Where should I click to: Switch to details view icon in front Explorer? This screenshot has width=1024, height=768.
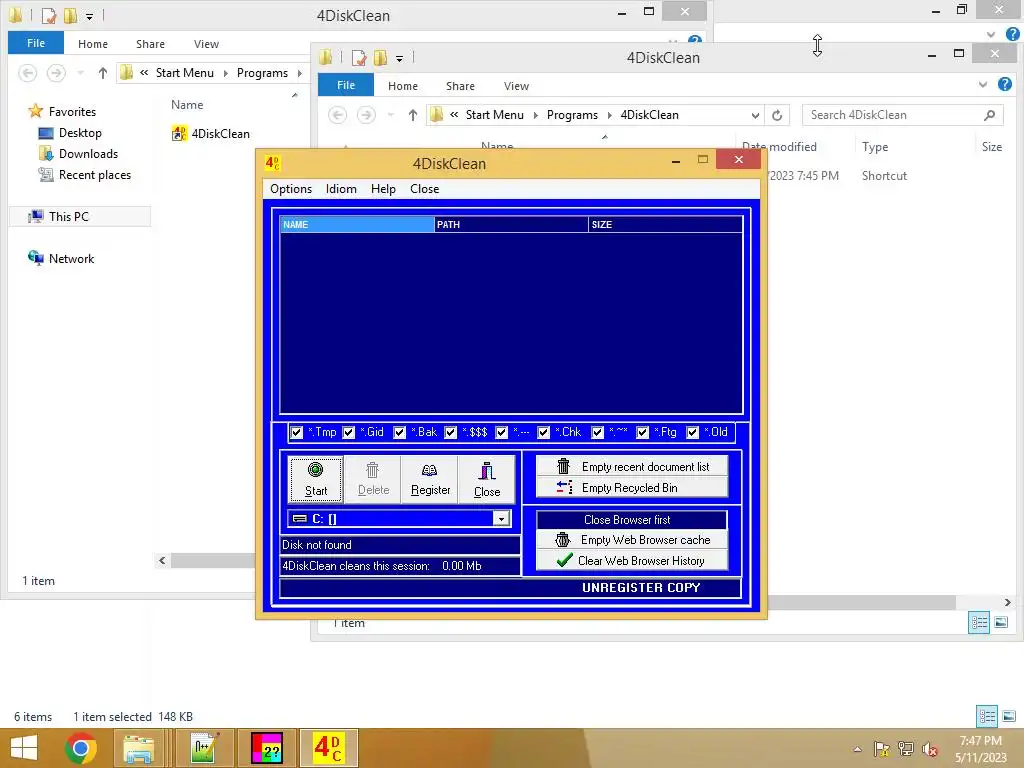click(979, 622)
